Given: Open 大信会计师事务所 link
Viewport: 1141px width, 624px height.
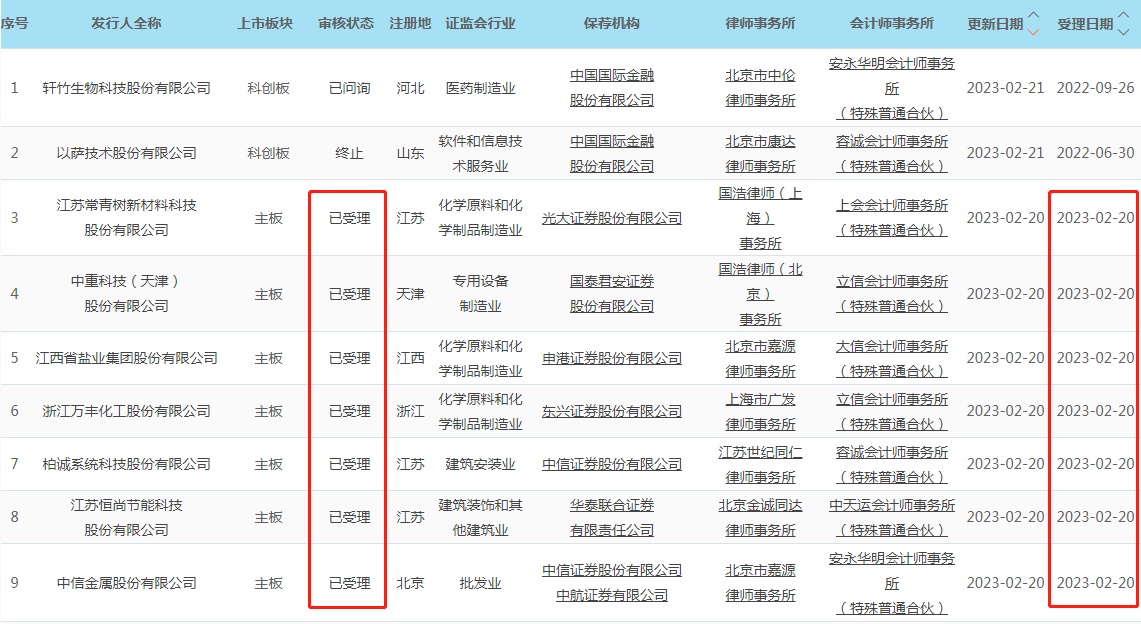Looking at the screenshot, I should [892, 359].
